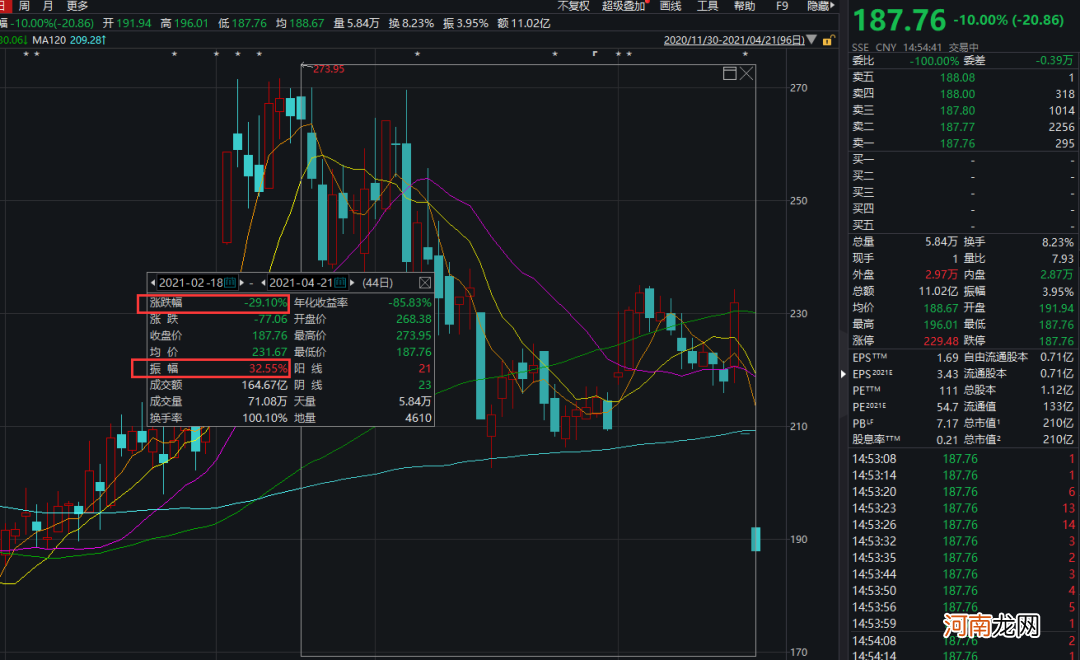Maximize the selected range box icon
This screenshot has height=660, width=1080.
(729, 73)
